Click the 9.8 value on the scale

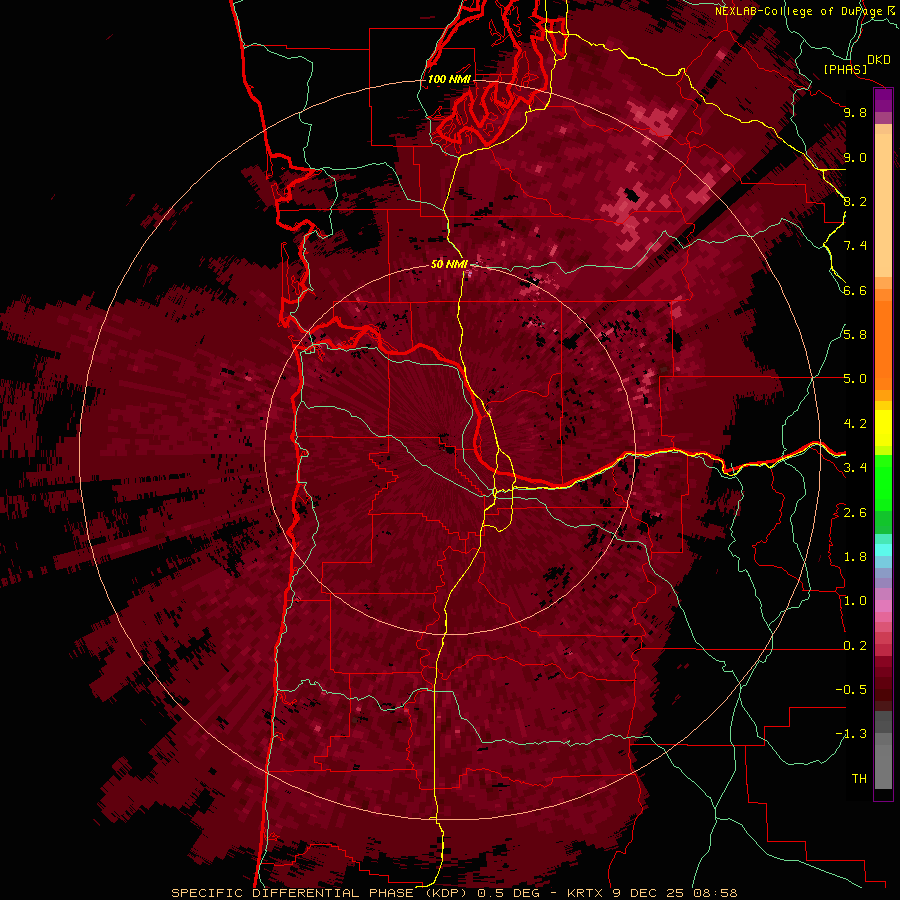click(x=855, y=112)
